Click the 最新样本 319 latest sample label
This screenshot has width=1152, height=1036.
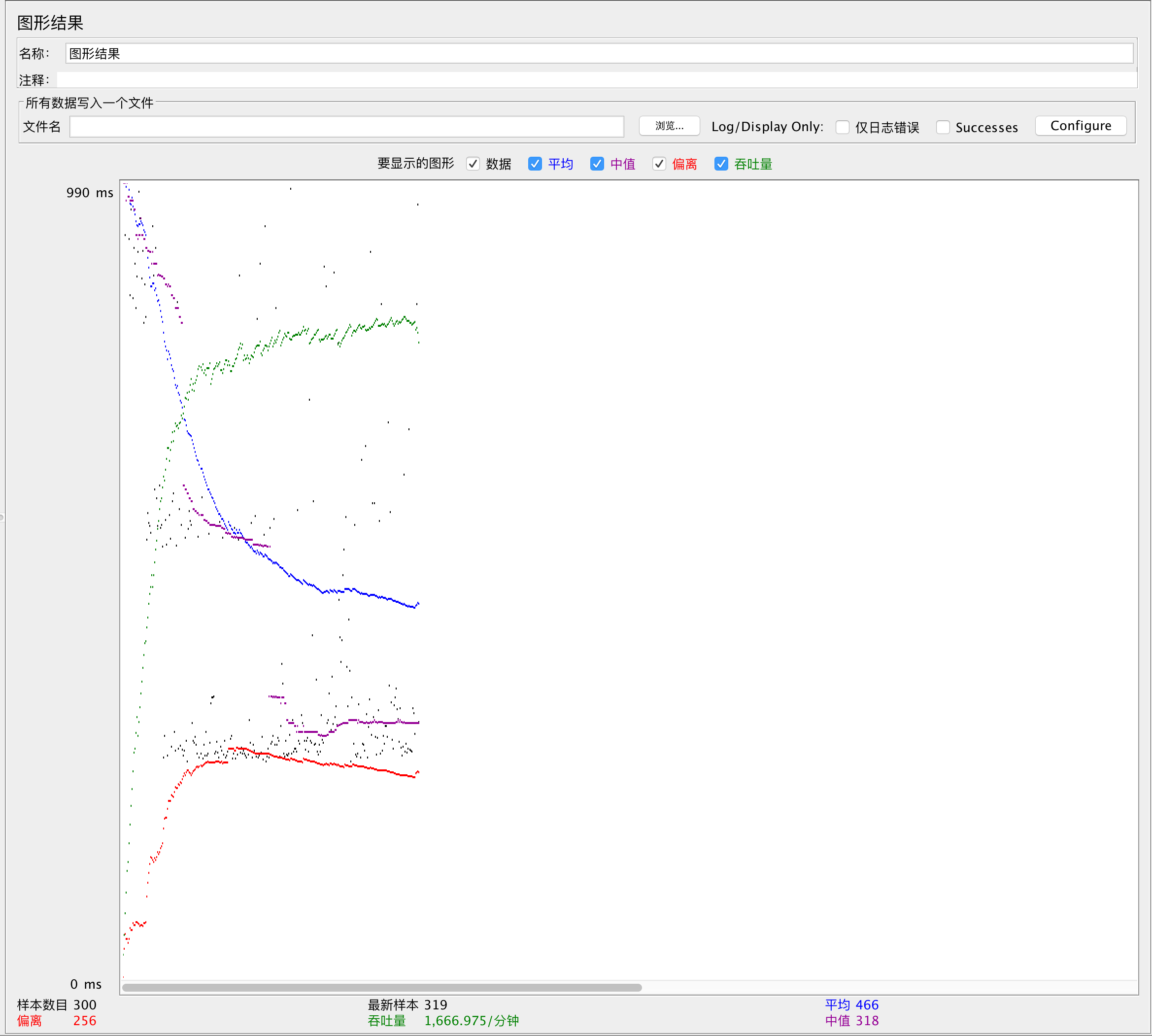click(407, 1004)
